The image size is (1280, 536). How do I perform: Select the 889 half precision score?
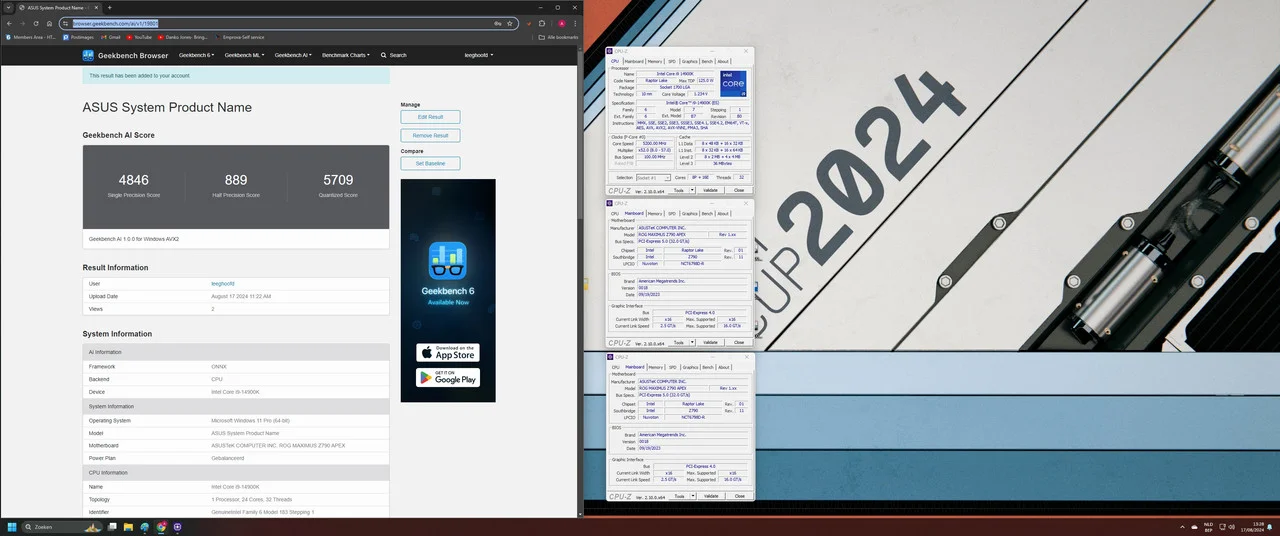click(x=236, y=180)
